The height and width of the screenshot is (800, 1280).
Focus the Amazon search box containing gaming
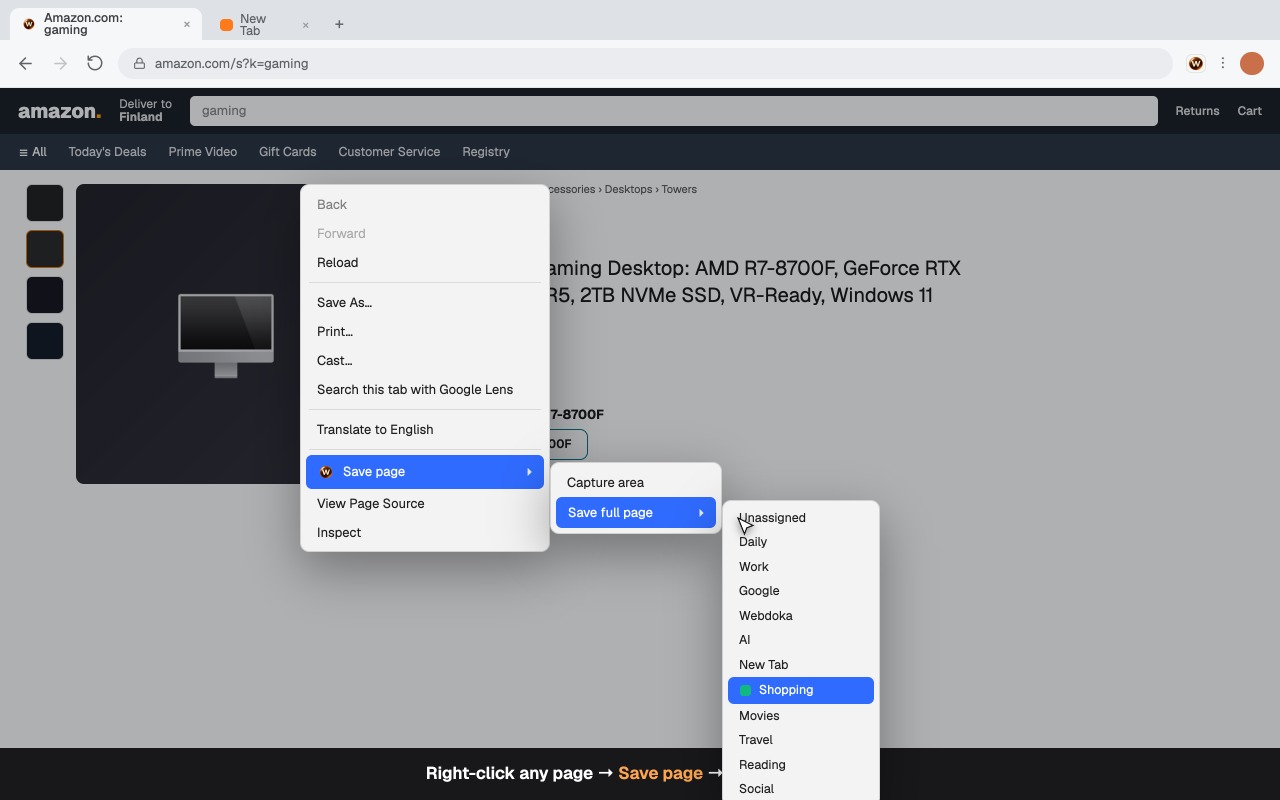(x=674, y=111)
